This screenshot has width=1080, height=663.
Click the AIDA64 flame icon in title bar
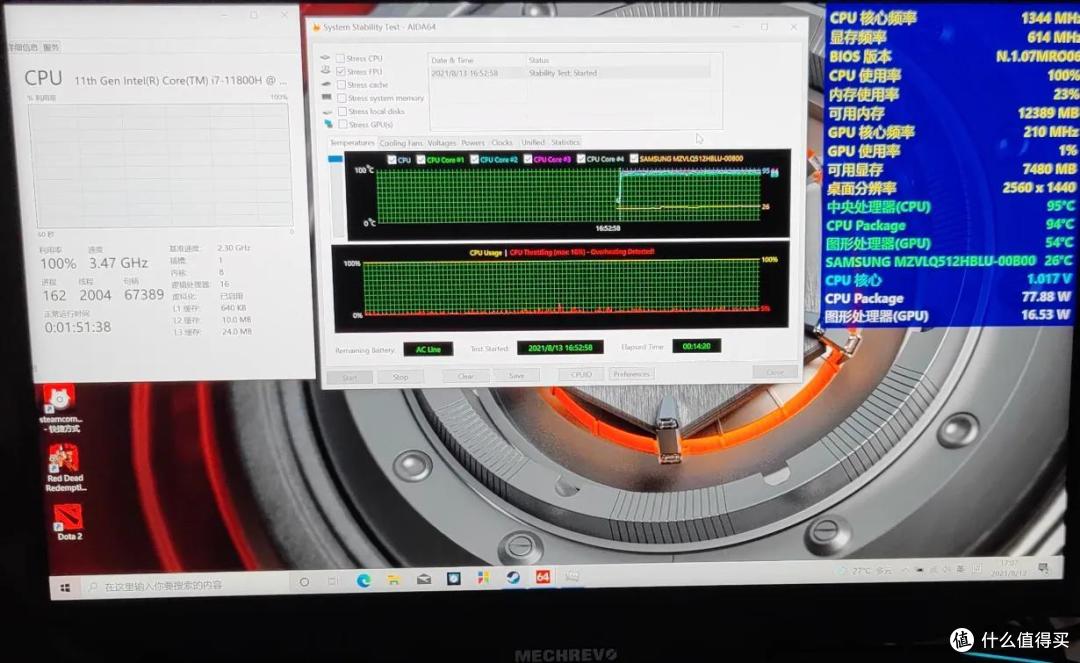click(x=316, y=27)
